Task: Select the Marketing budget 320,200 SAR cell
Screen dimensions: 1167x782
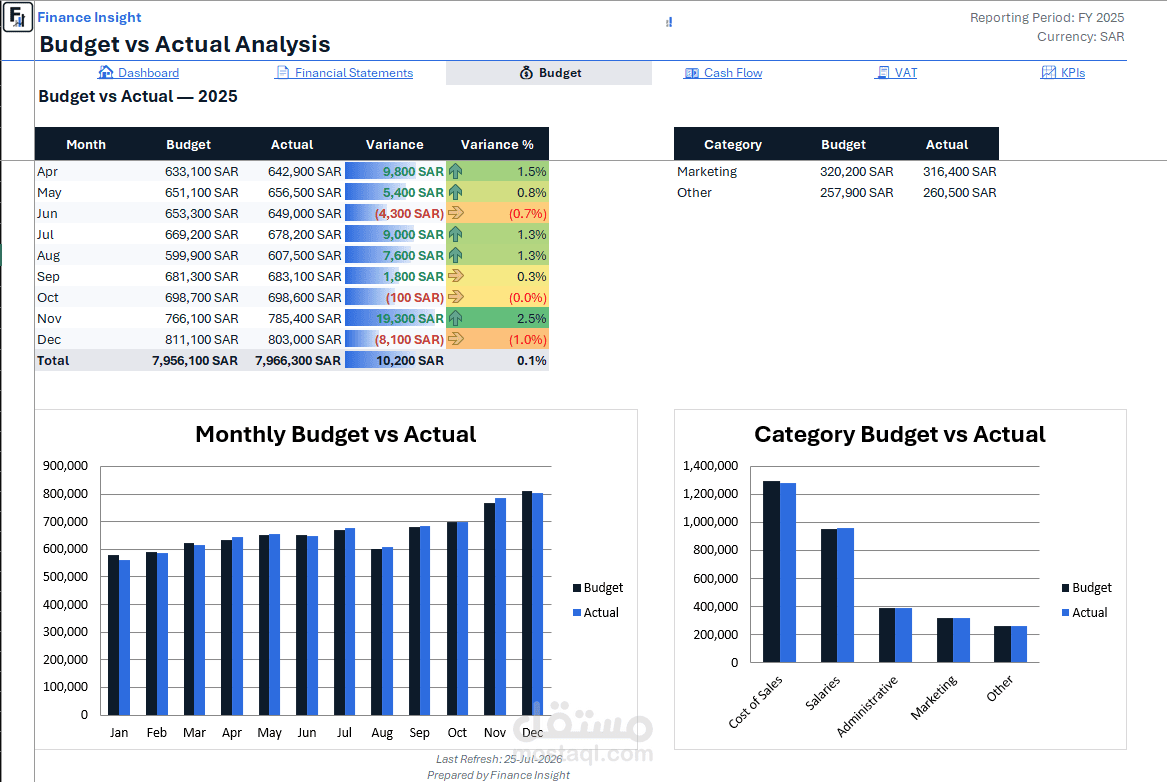Action: [x=844, y=171]
